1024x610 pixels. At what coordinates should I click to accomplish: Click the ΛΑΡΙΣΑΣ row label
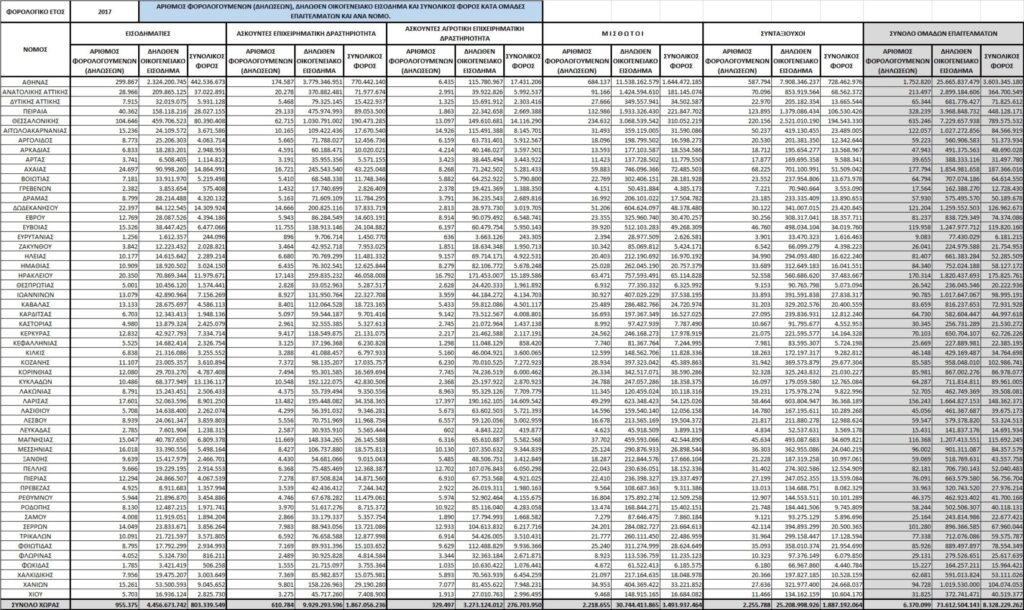click(x=35, y=400)
